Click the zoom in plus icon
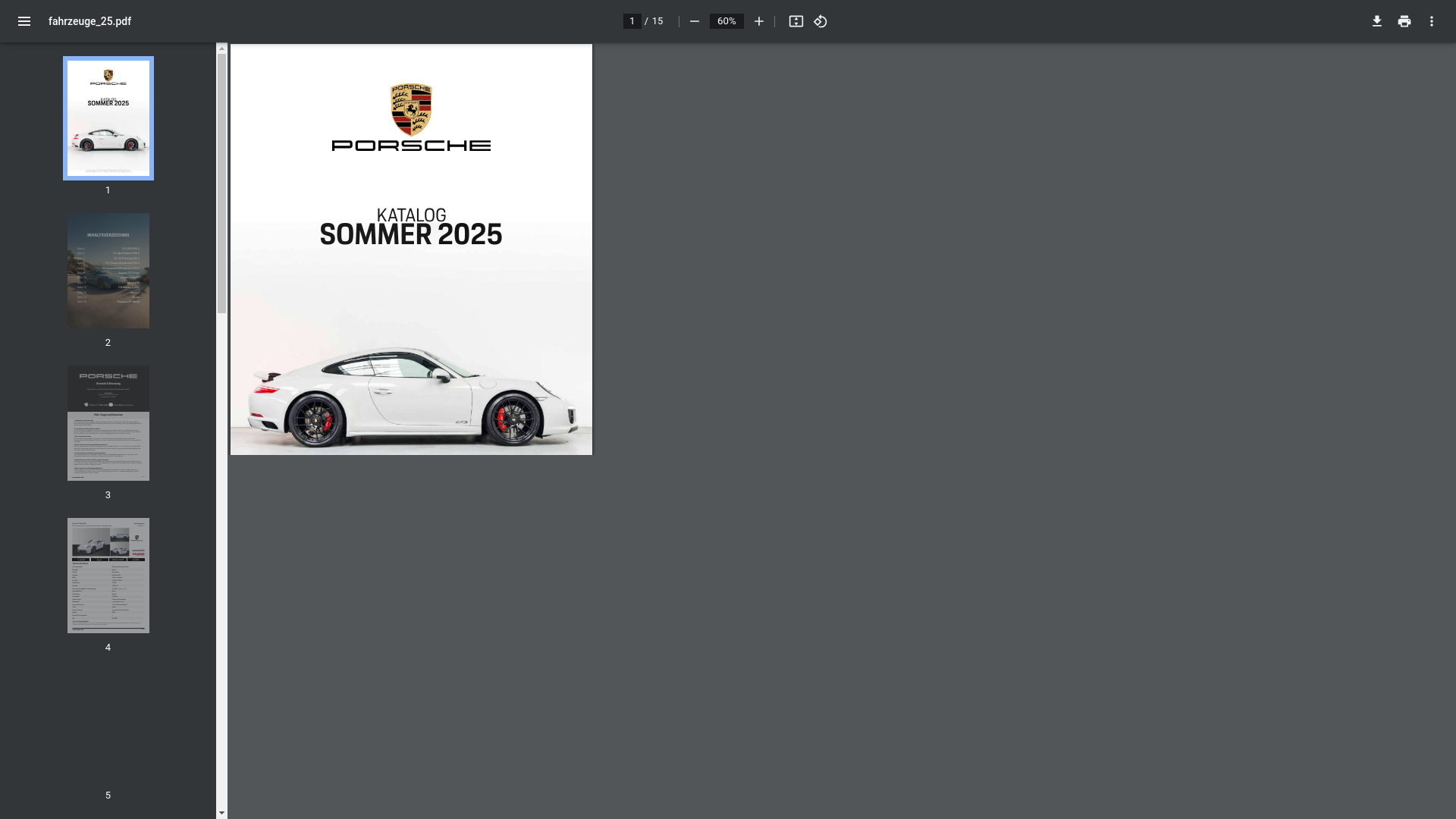Viewport: 1456px width, 819px height. tap(758, 21)
